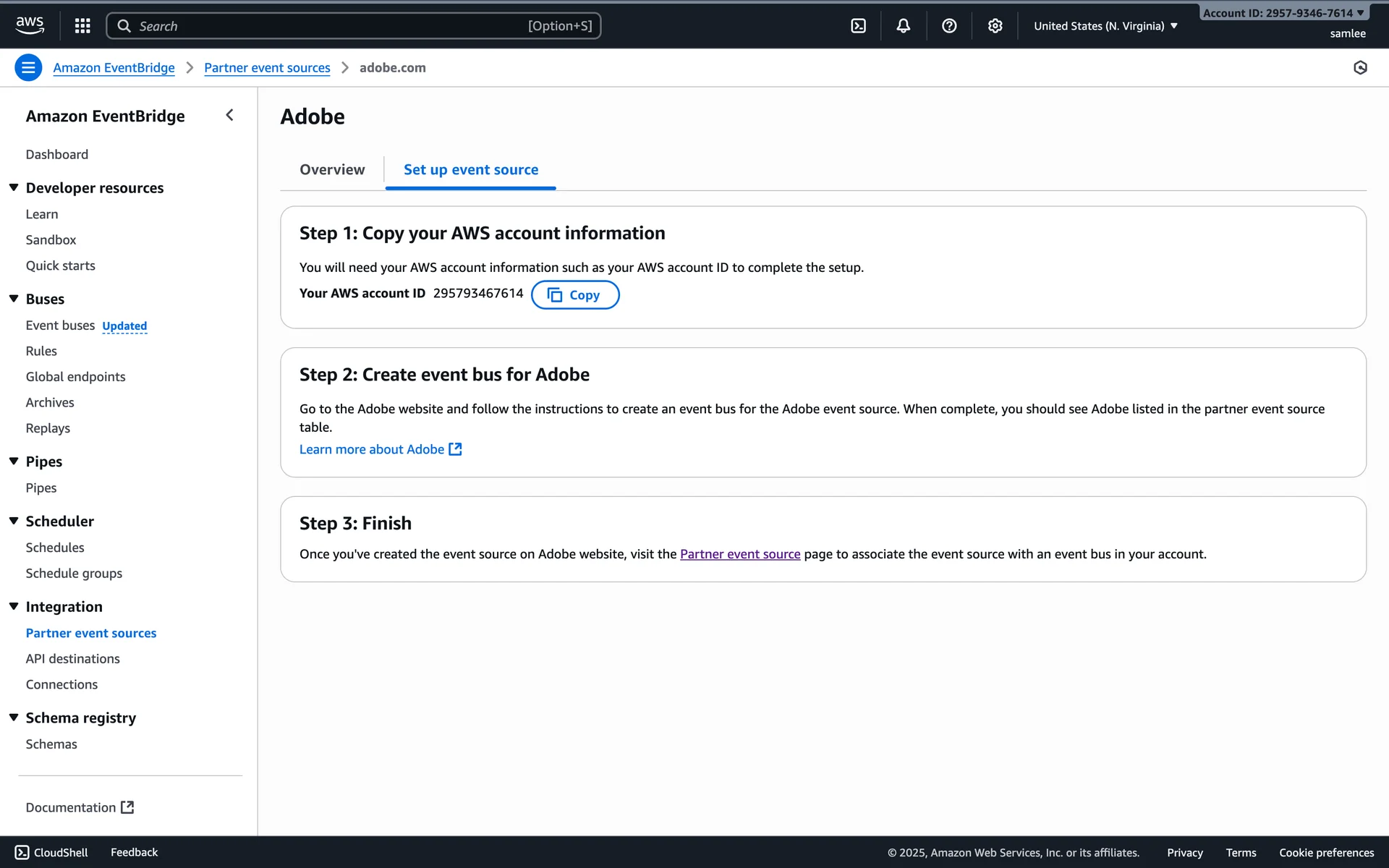The image size is (1389, 868).
Task: Open API destinations in sidebar
Action: (72, 659)
